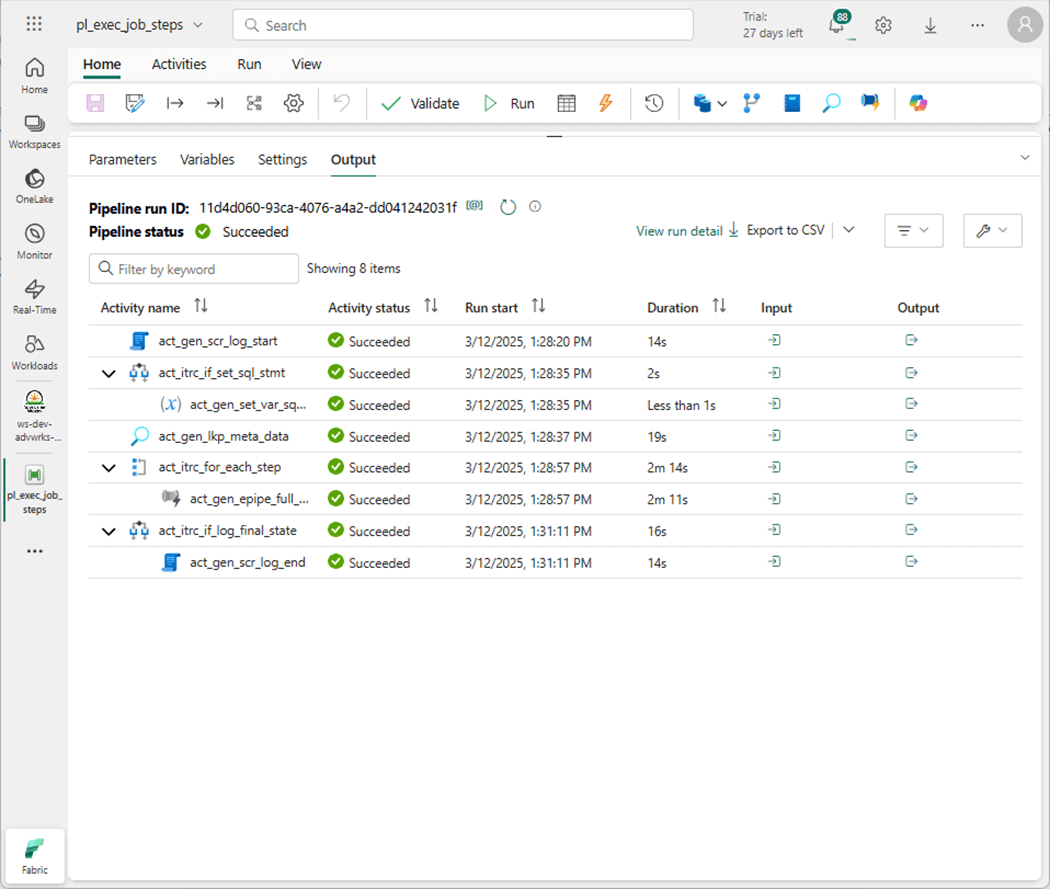Click the refresh icon beside pipeline run ID

point(507,207)
